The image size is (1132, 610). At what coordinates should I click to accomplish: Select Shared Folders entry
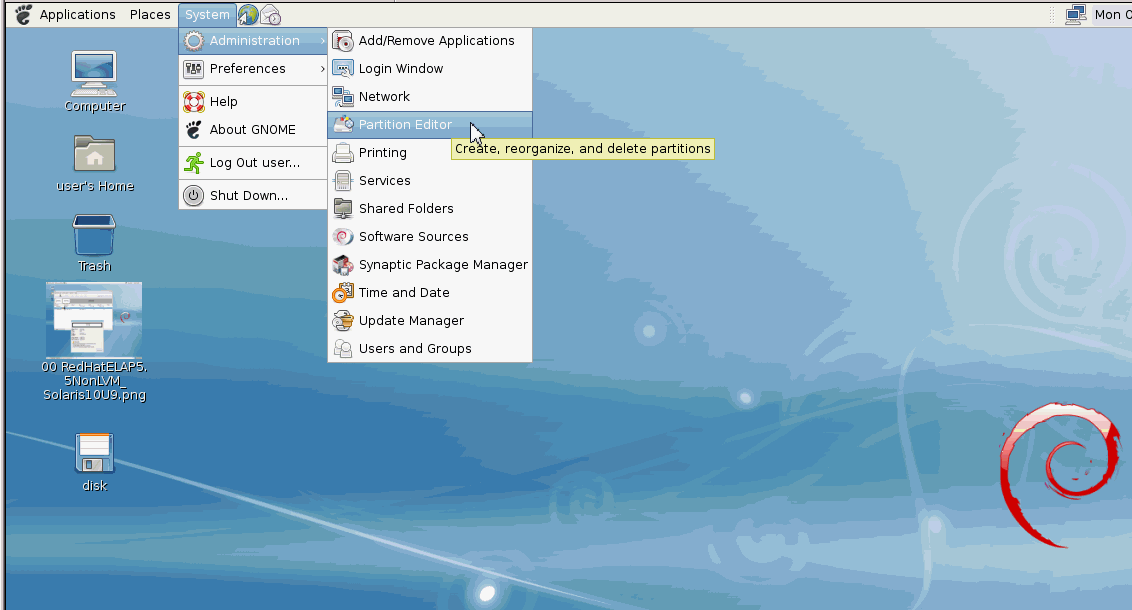tap(430, 209)
